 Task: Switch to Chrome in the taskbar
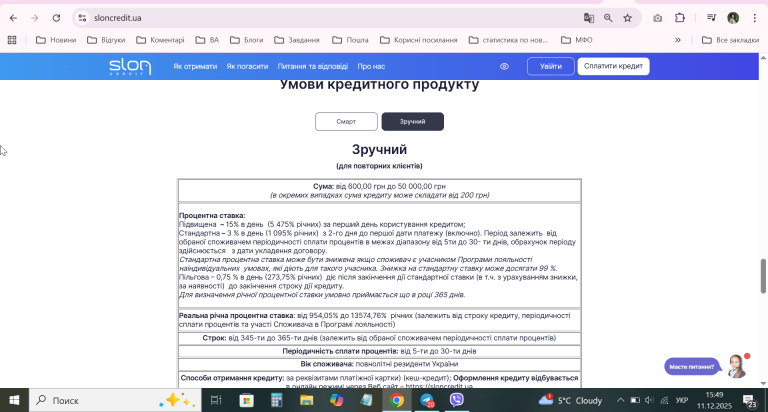pos(397,400)
